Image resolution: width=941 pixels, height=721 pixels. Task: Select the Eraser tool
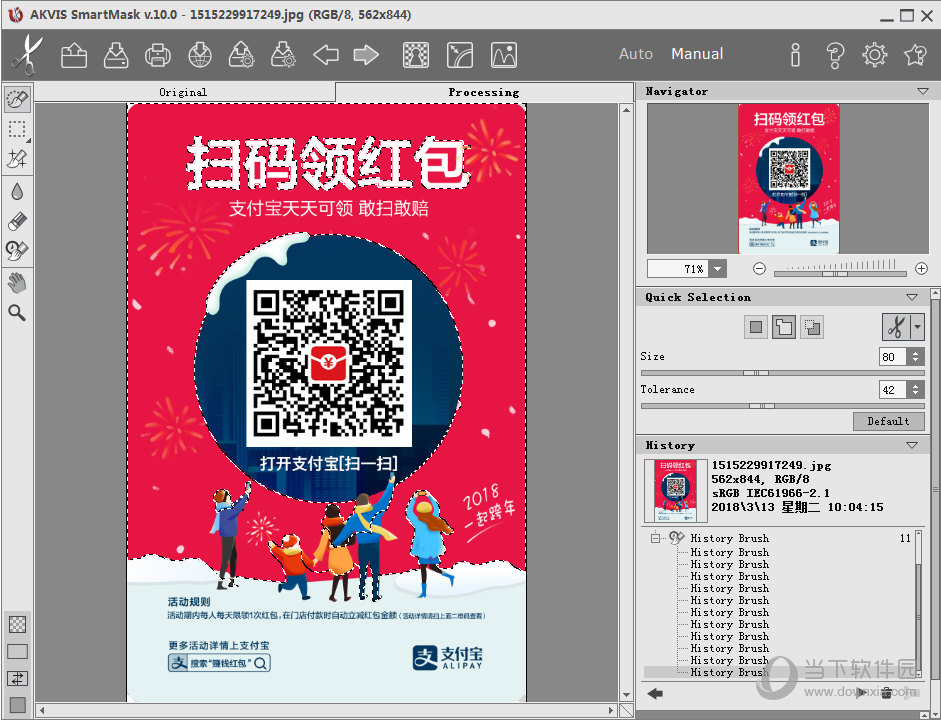pos(17,221)
